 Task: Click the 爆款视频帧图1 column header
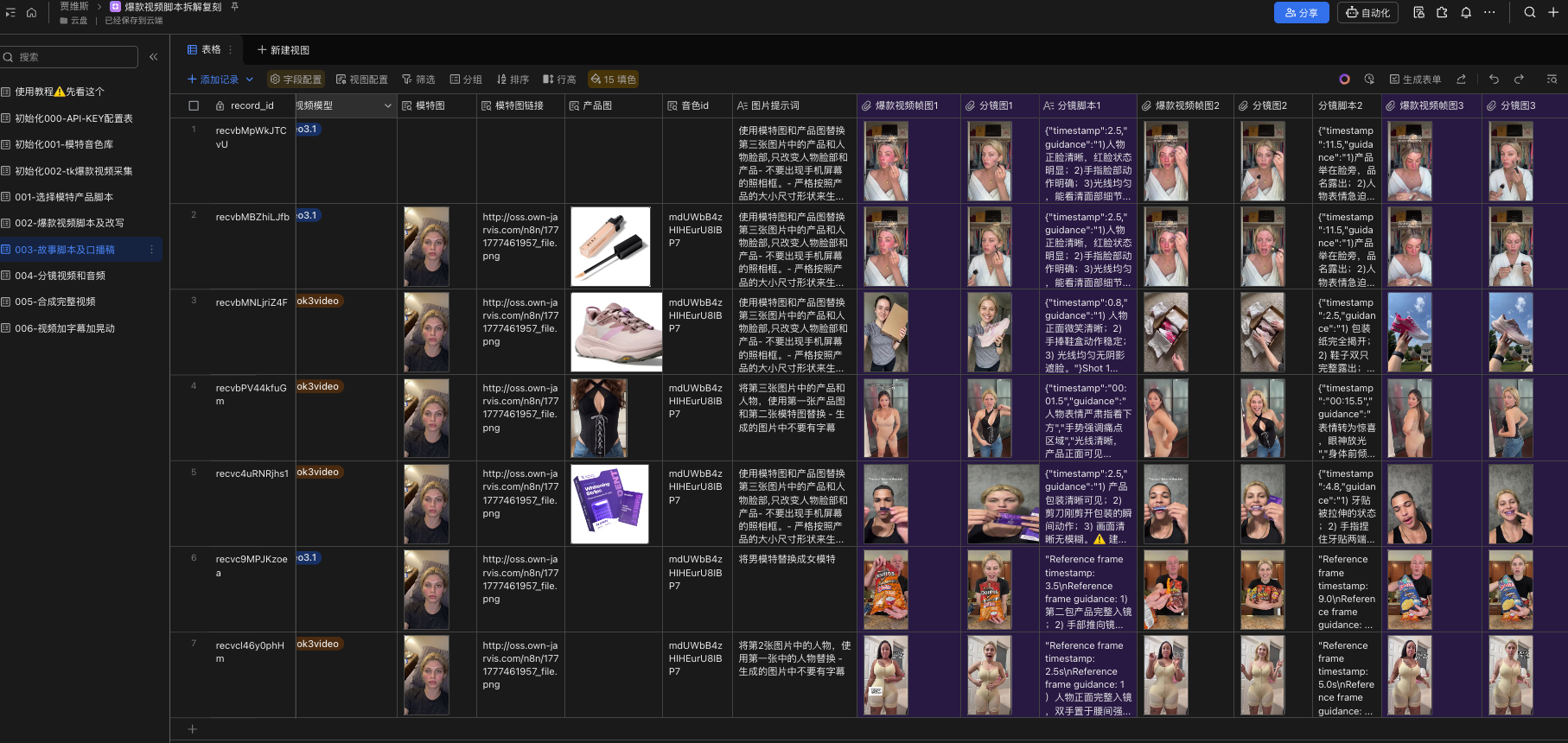click(x=908, y=105)
